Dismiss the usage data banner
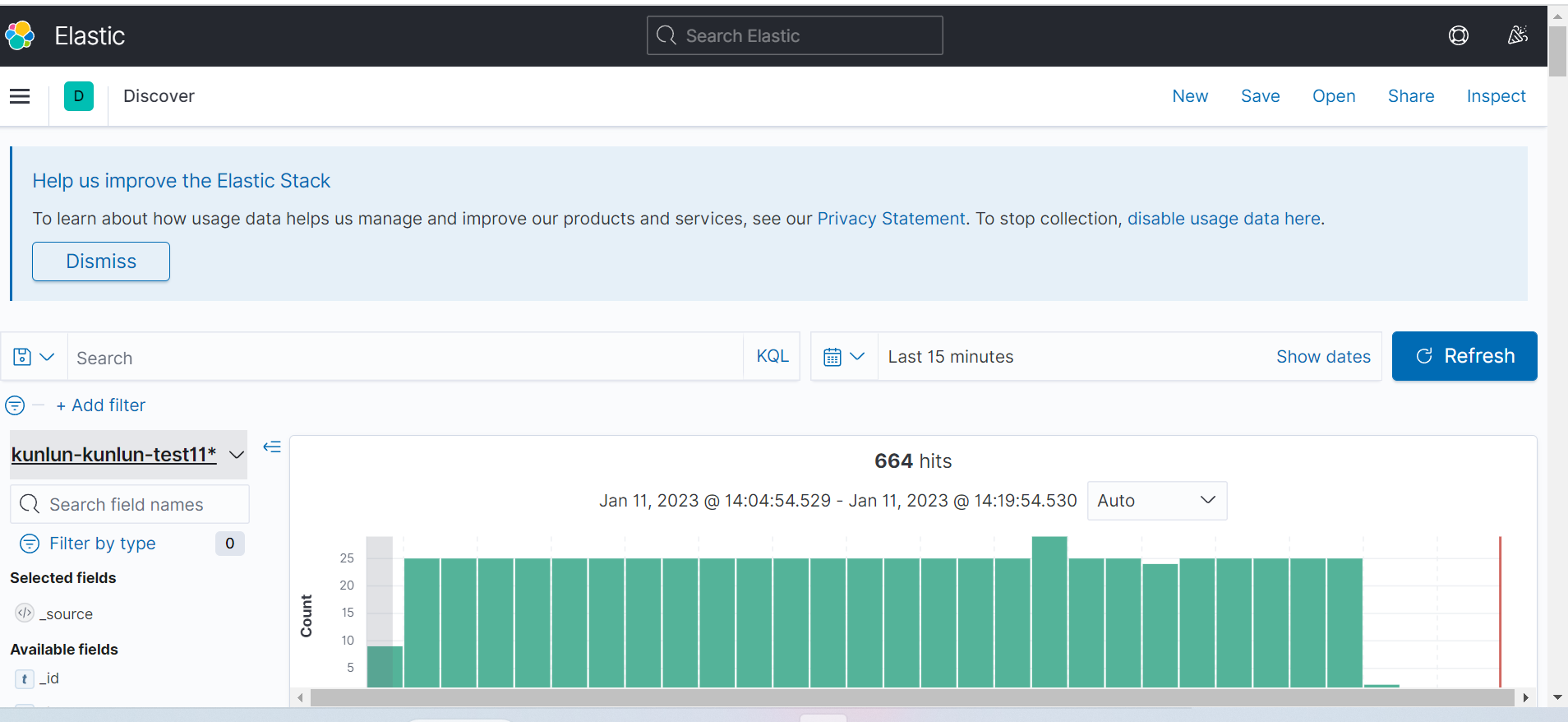The image size is (1568, 722). [101, 261]
